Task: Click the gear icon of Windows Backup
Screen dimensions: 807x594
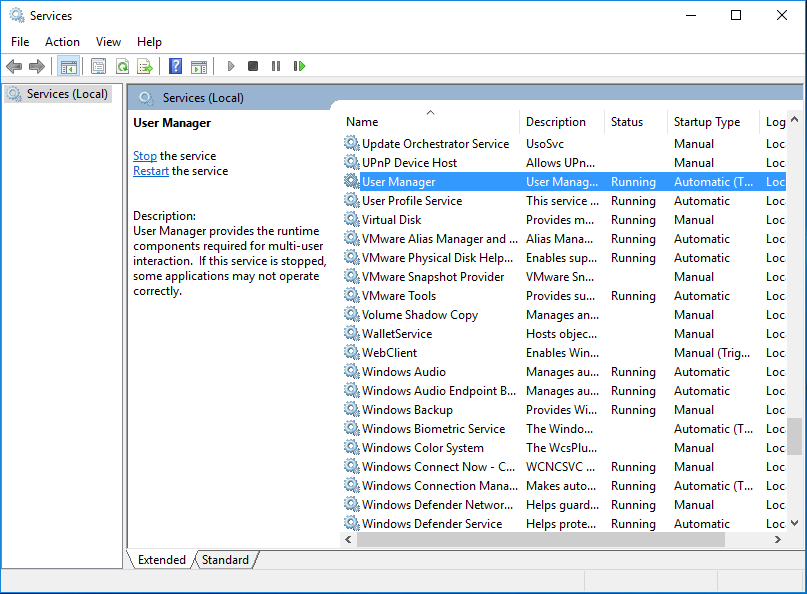Action: pyautogui.click(x=352, y=410)
